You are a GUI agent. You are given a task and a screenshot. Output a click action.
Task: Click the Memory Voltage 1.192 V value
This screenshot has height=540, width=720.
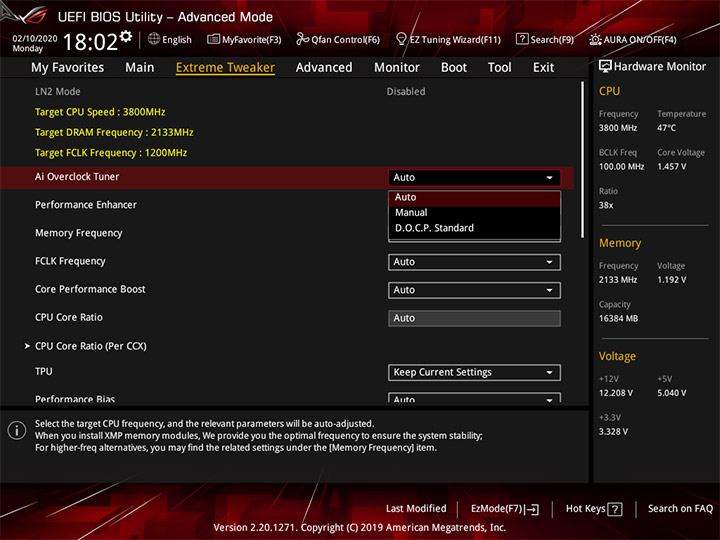(x=672, y=280)
